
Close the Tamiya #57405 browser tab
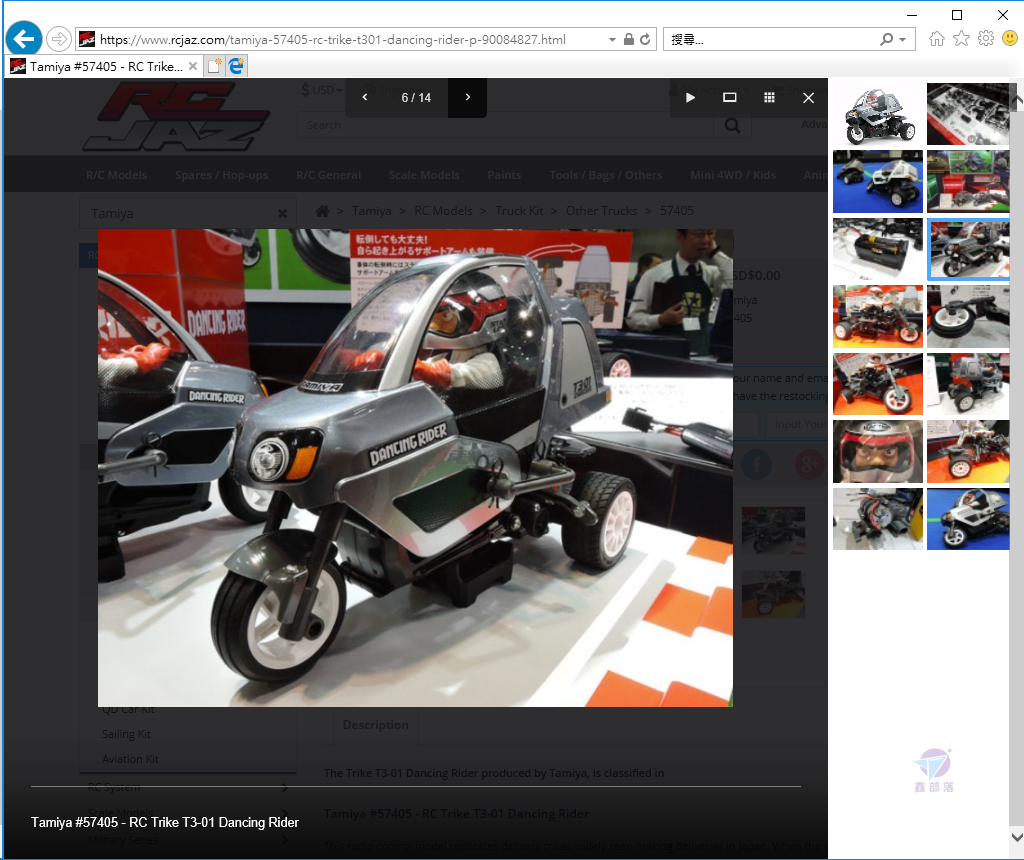[193, 66]
